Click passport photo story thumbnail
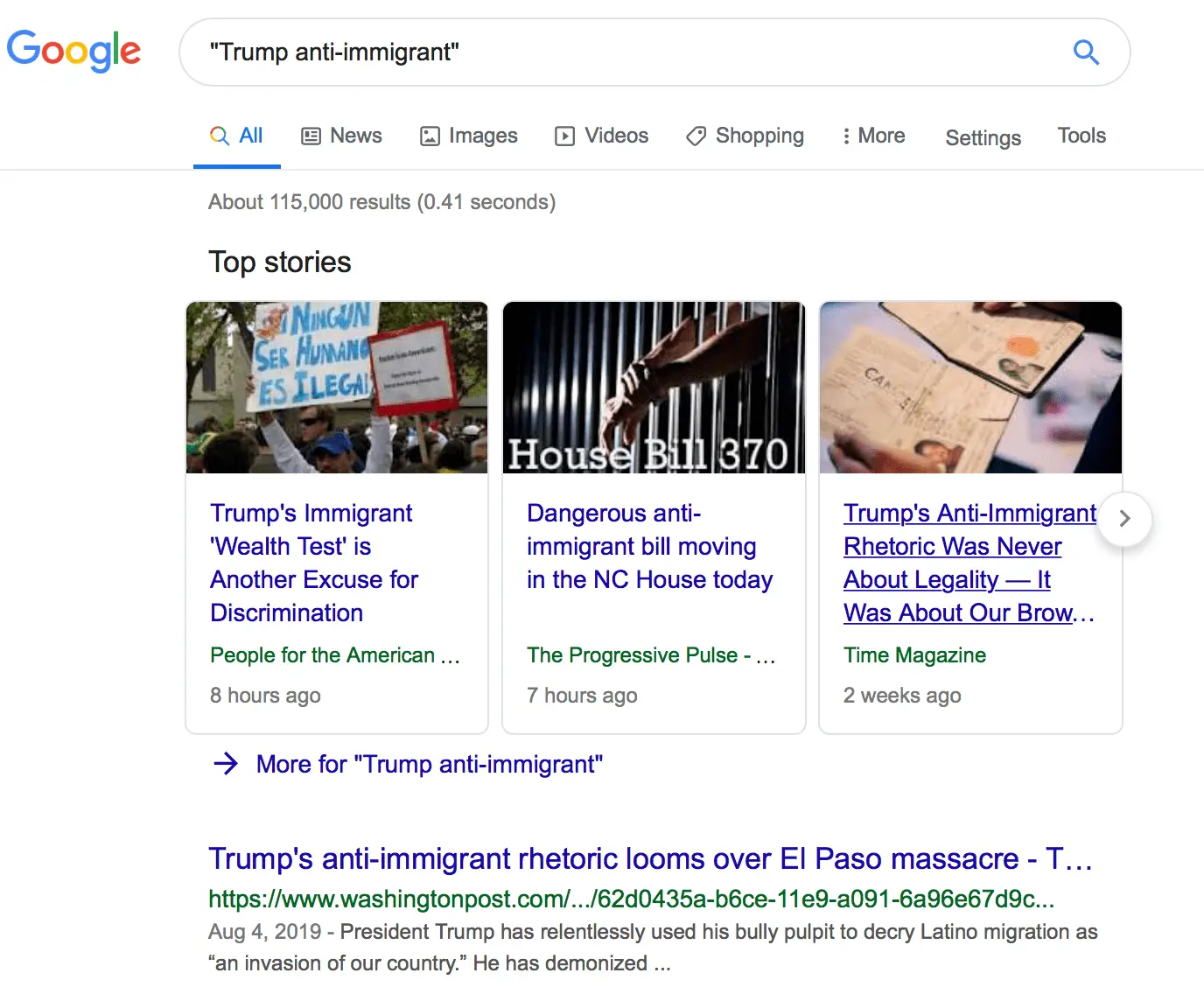 click(x=970, y=388)
